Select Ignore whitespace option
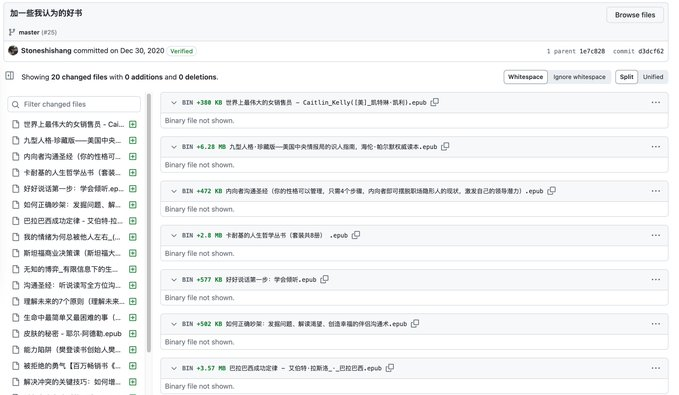Image resolution: width=679 pixels, height=395 pixels. [x=579, y=77]
